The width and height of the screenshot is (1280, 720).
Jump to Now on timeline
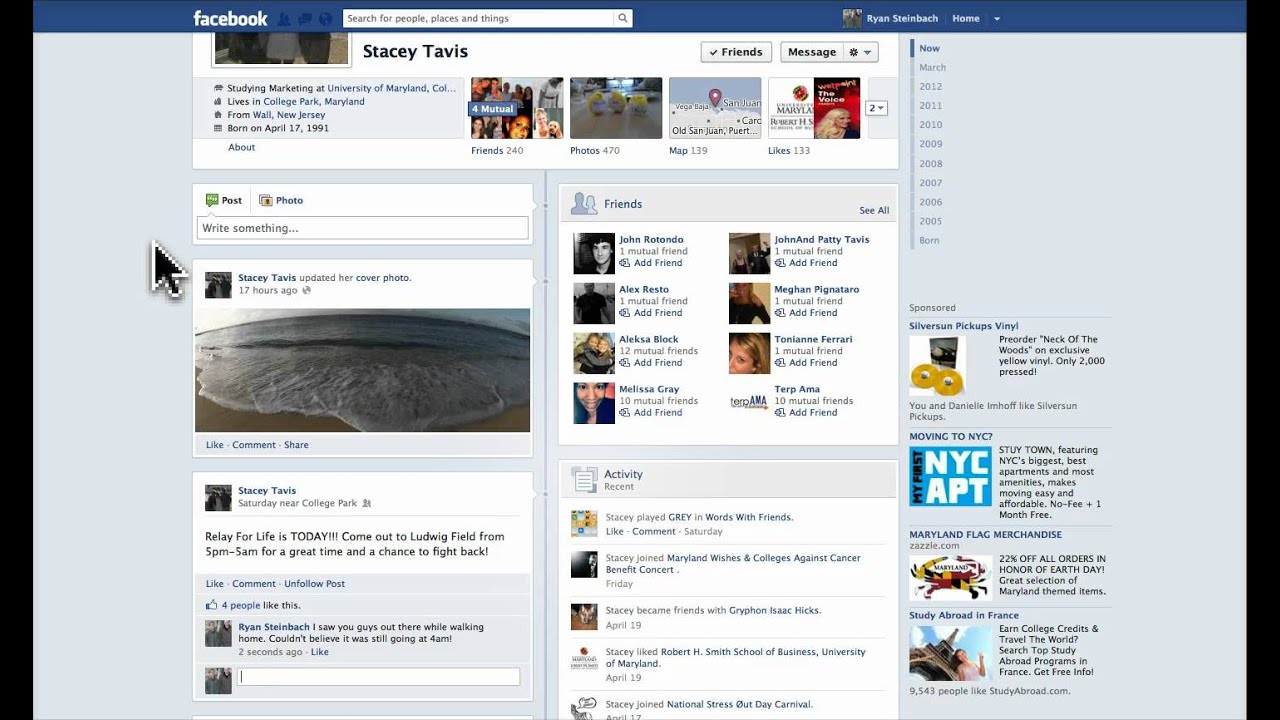(929, 48)
